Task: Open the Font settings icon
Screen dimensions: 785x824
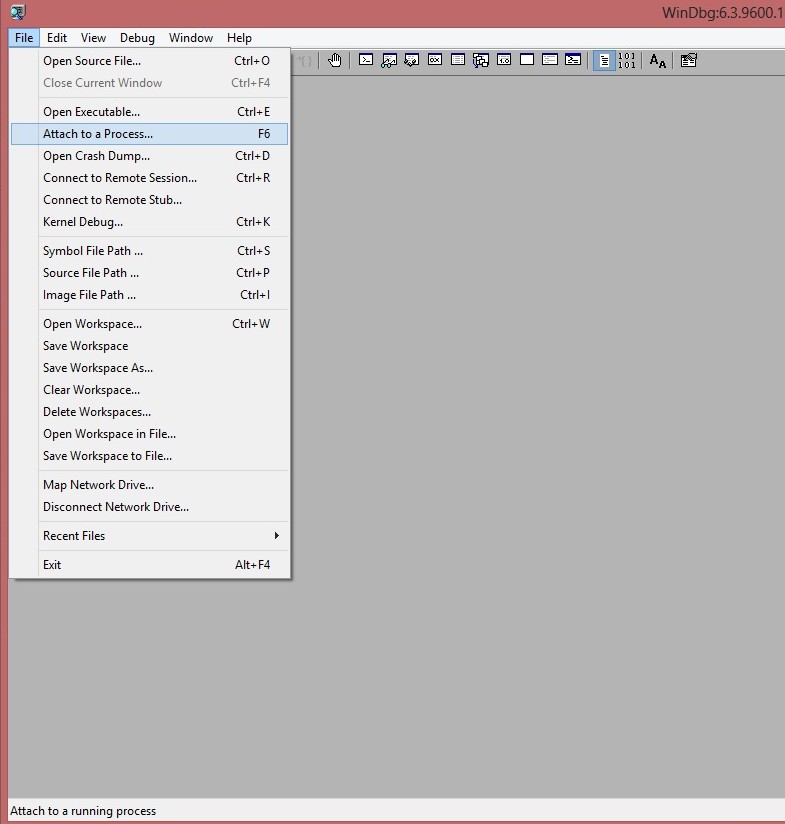Action: pyautogui.click(x=657, y=60)
